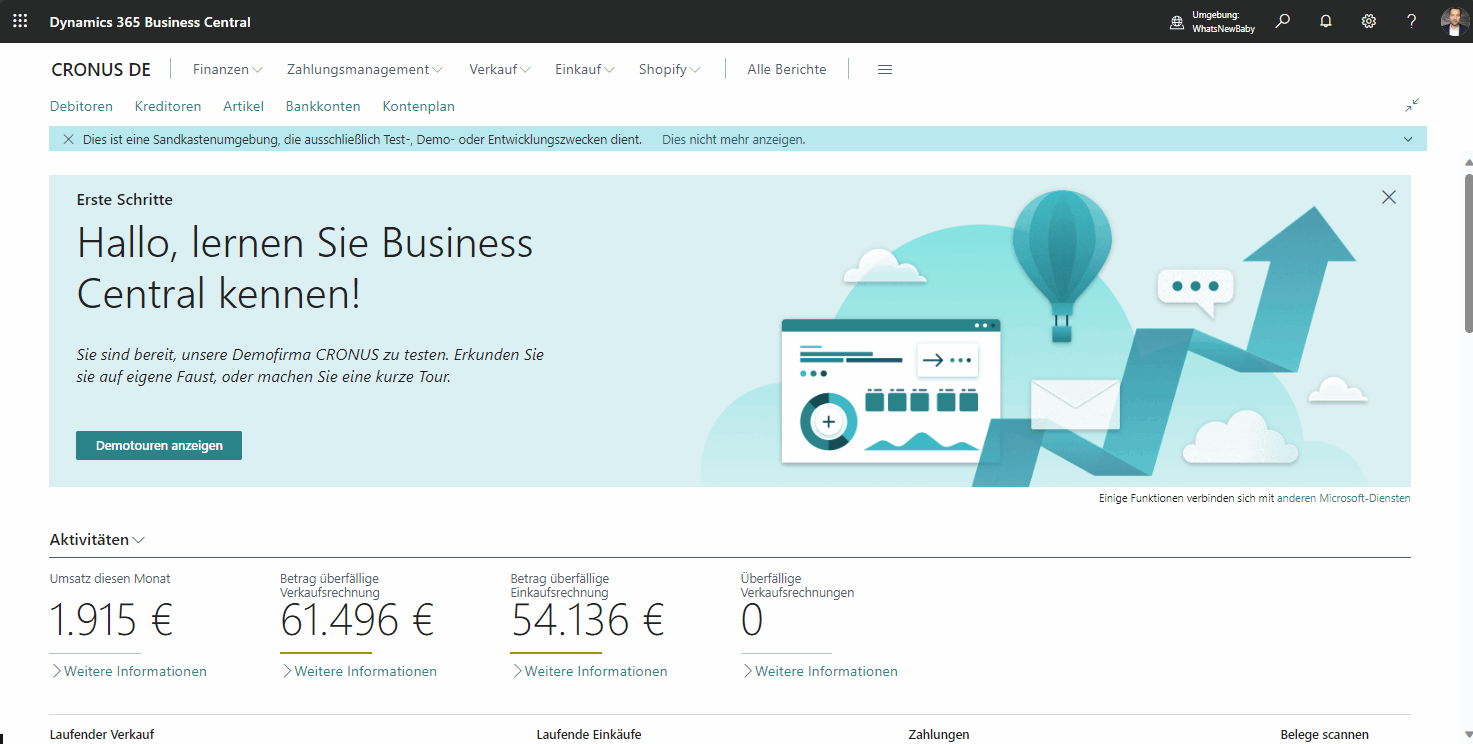Weitere Informationen under überfällige Verkaufsrechnung Betrag
Screen dimensions: 1473x744
coord(359,671)
